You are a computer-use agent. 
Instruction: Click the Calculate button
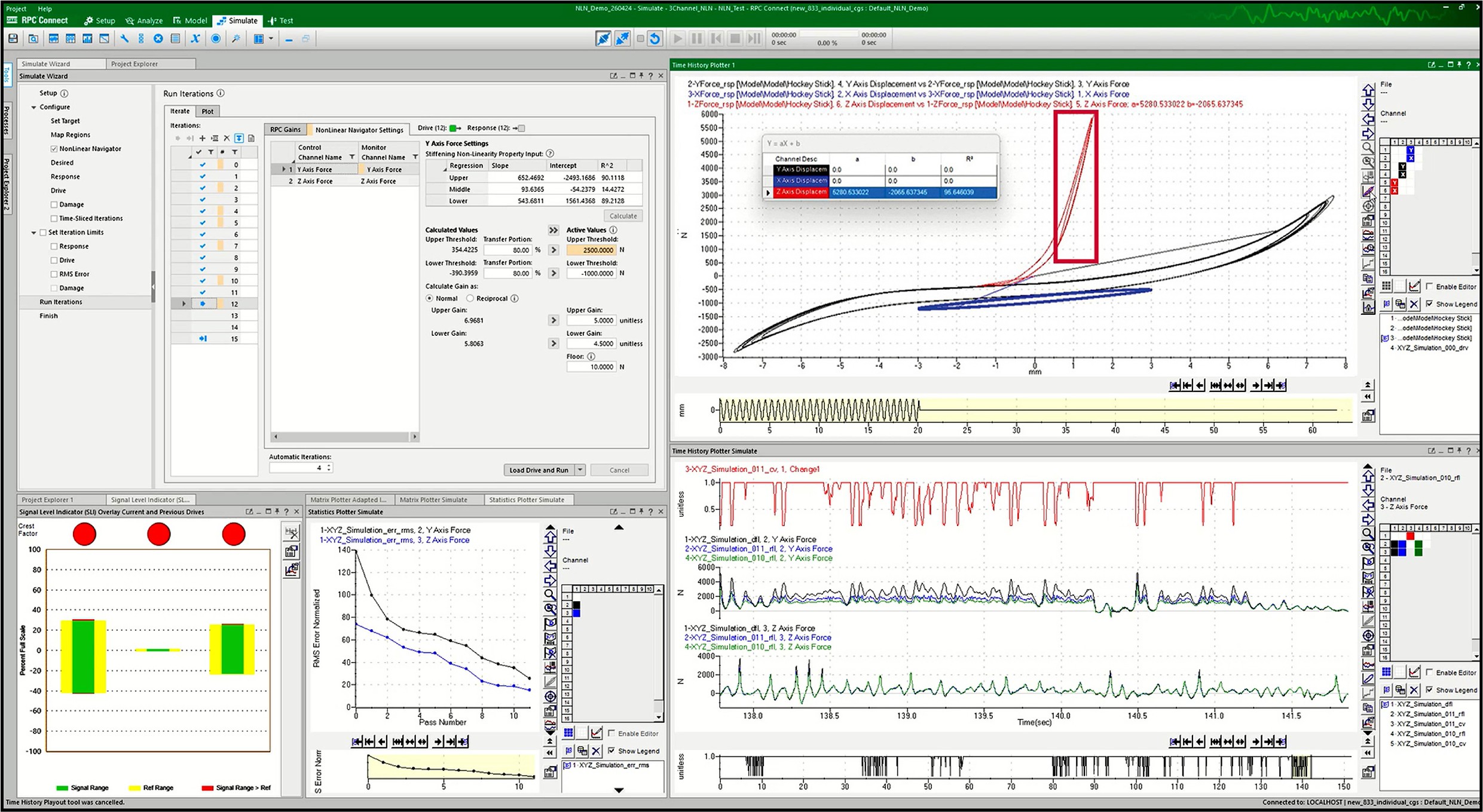(x=623, y=216)
